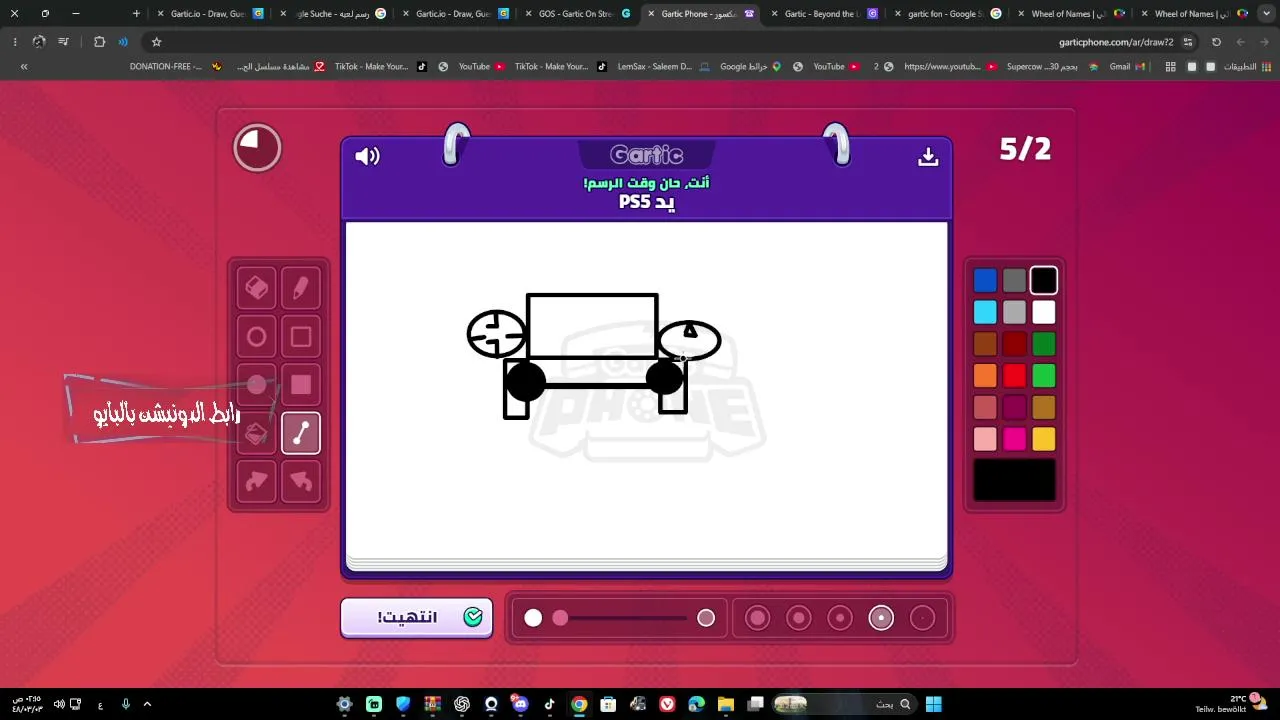Pick the brown color swatch
Image resolution: width=1280 pixels, height=720 pixels.
[985, 344]
